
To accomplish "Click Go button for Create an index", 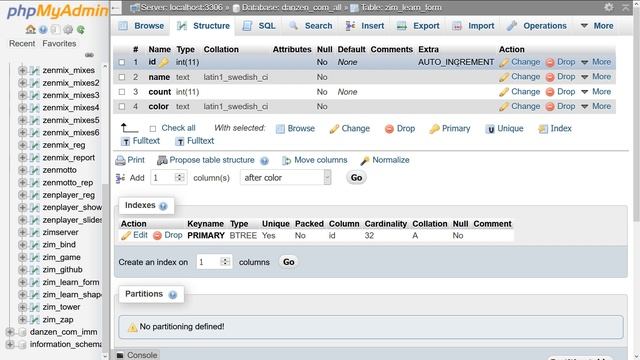I will pos(289,262).
